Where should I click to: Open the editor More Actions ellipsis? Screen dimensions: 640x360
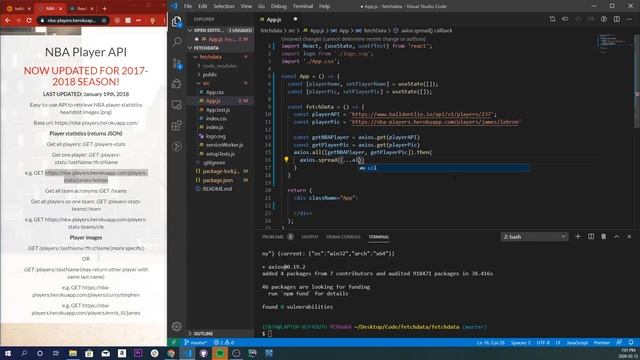coord(629,19)
